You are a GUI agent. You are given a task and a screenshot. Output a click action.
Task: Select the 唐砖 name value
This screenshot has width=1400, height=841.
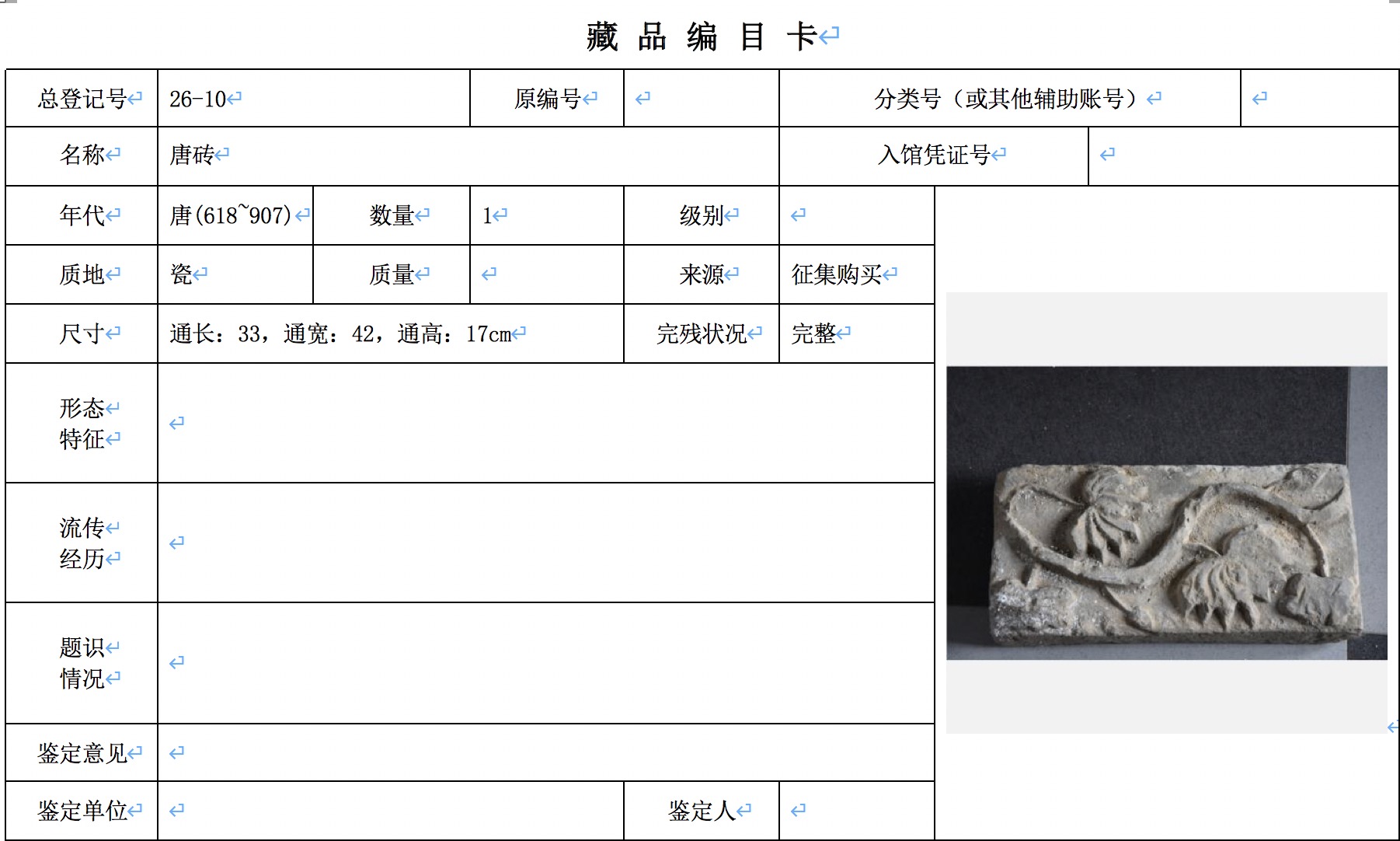[192, 155]
